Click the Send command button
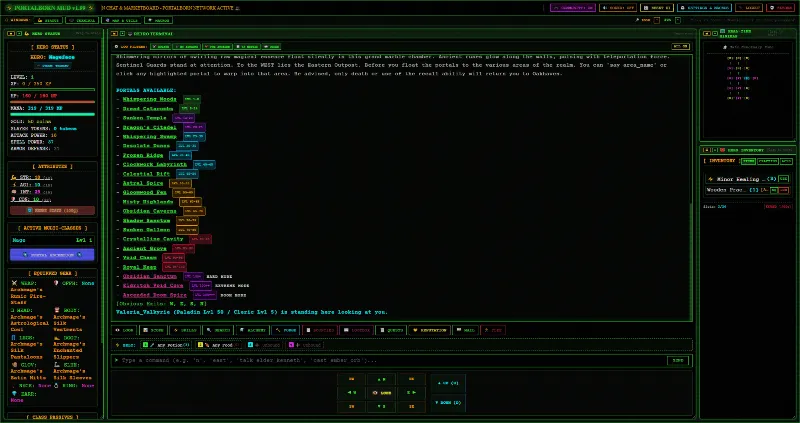 (678, 360)
